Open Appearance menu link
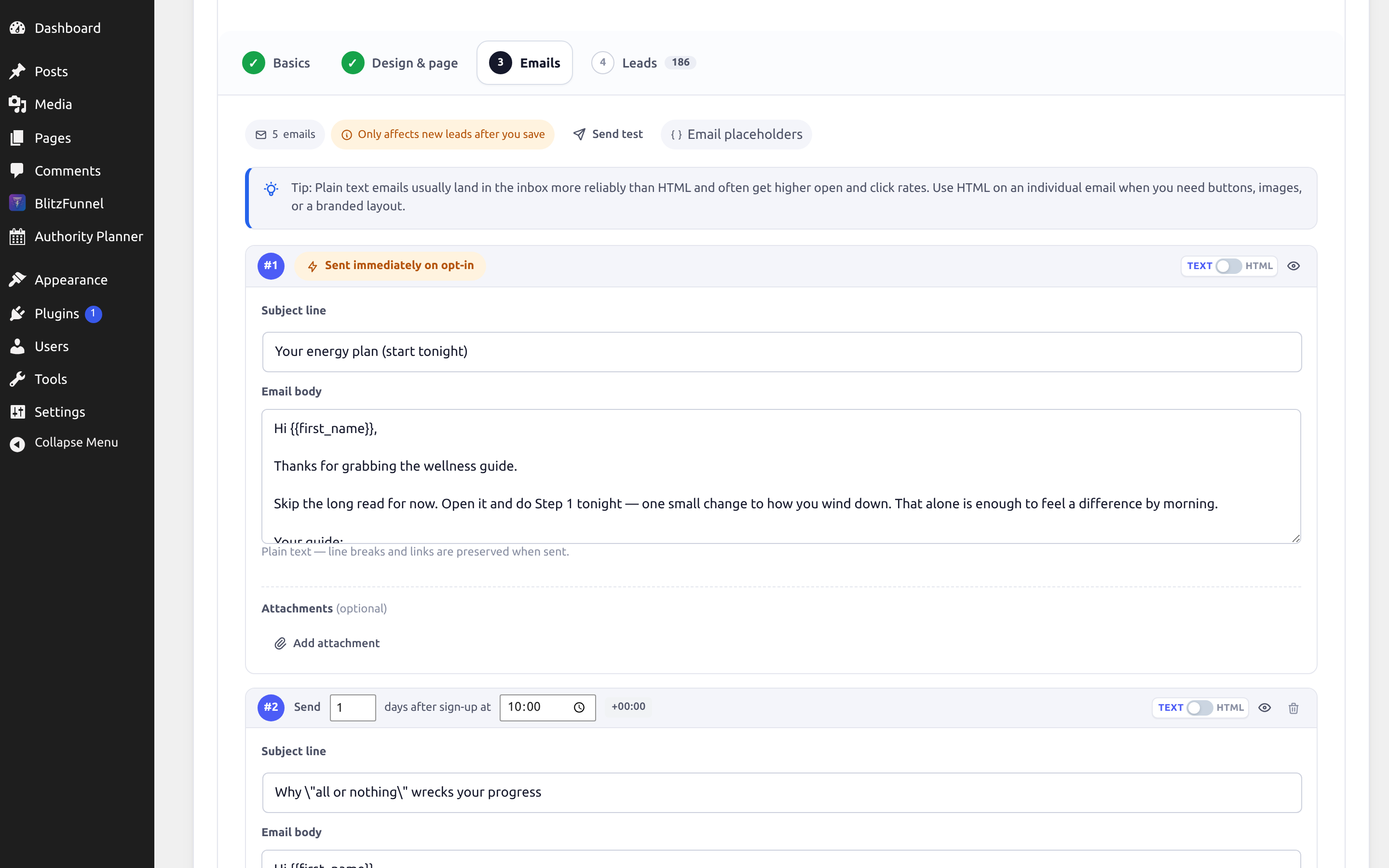Screen dimensions: 1389x868 77,280
